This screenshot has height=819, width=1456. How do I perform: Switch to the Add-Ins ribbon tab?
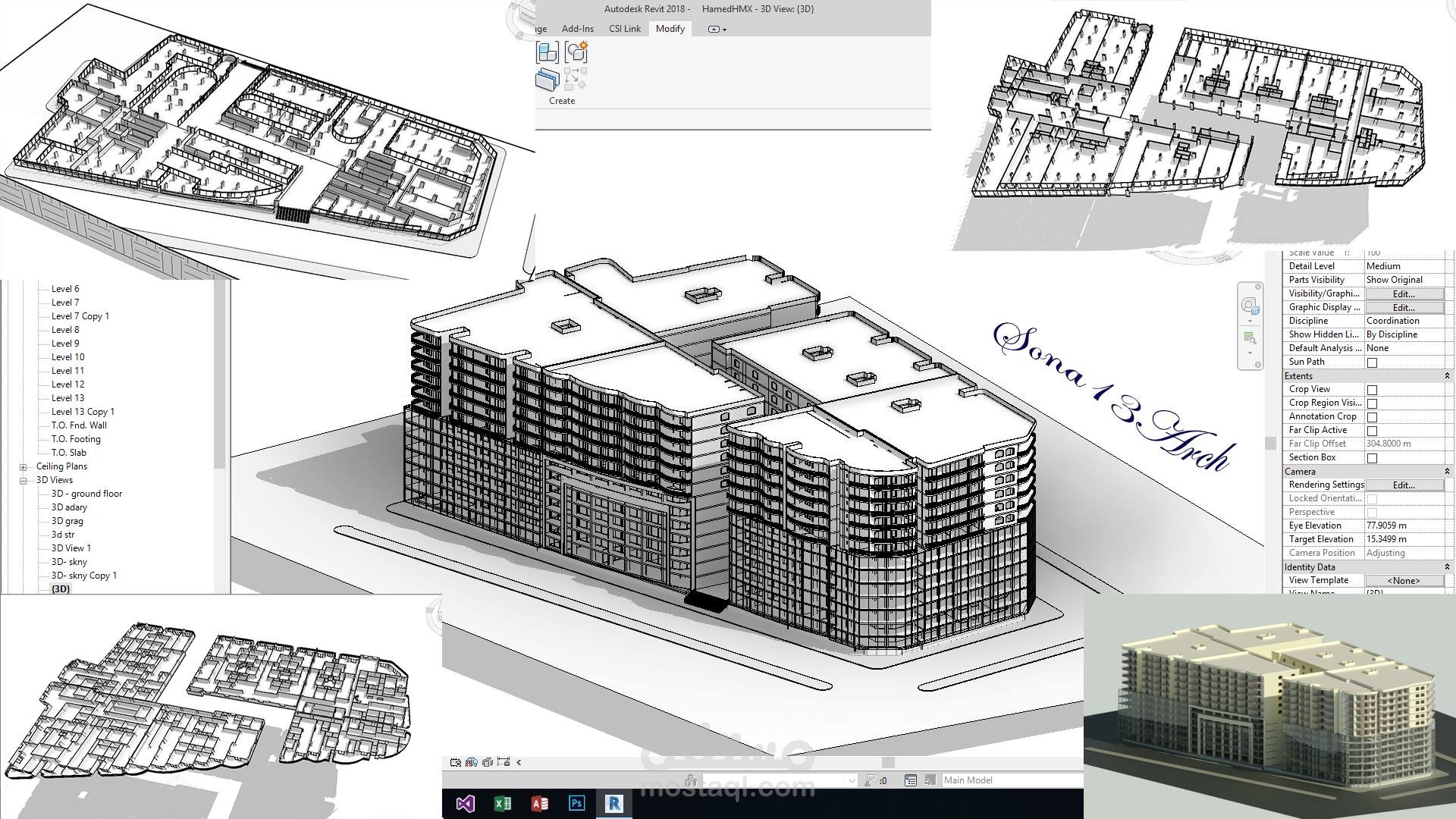click(x=577, y=29)
